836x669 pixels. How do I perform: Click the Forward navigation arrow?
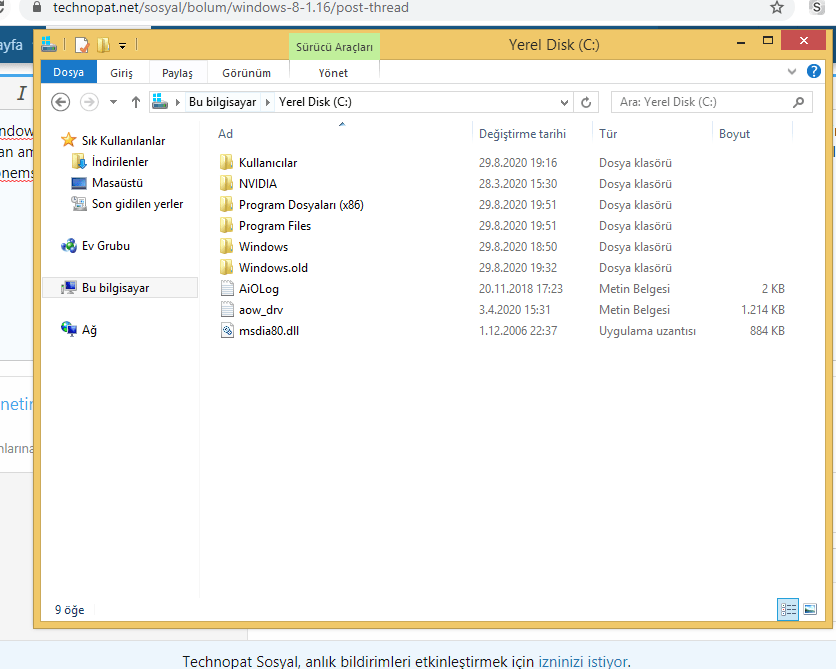[x=89, y=102]
